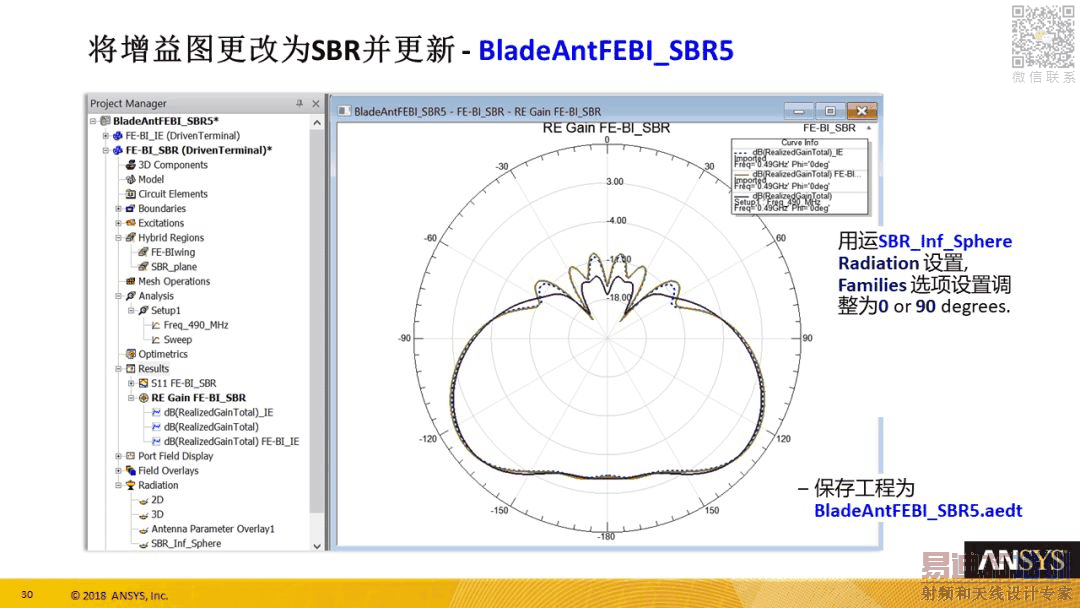The image size is (1080, 608).
Task: Click the S11 FE-BI_SBR plot icon
Action: [143, 383]
